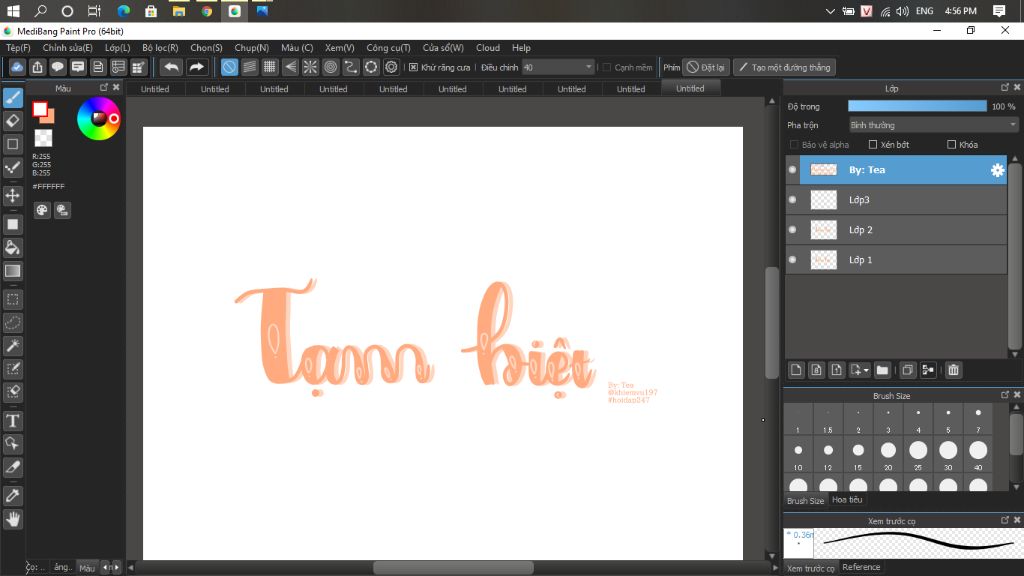Adjust the Độ trong opacity slider

[x=918, y=106]
